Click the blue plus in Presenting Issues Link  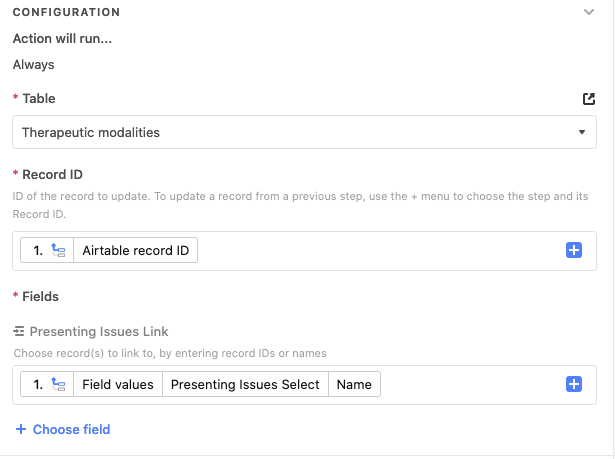tap(573, 384)
